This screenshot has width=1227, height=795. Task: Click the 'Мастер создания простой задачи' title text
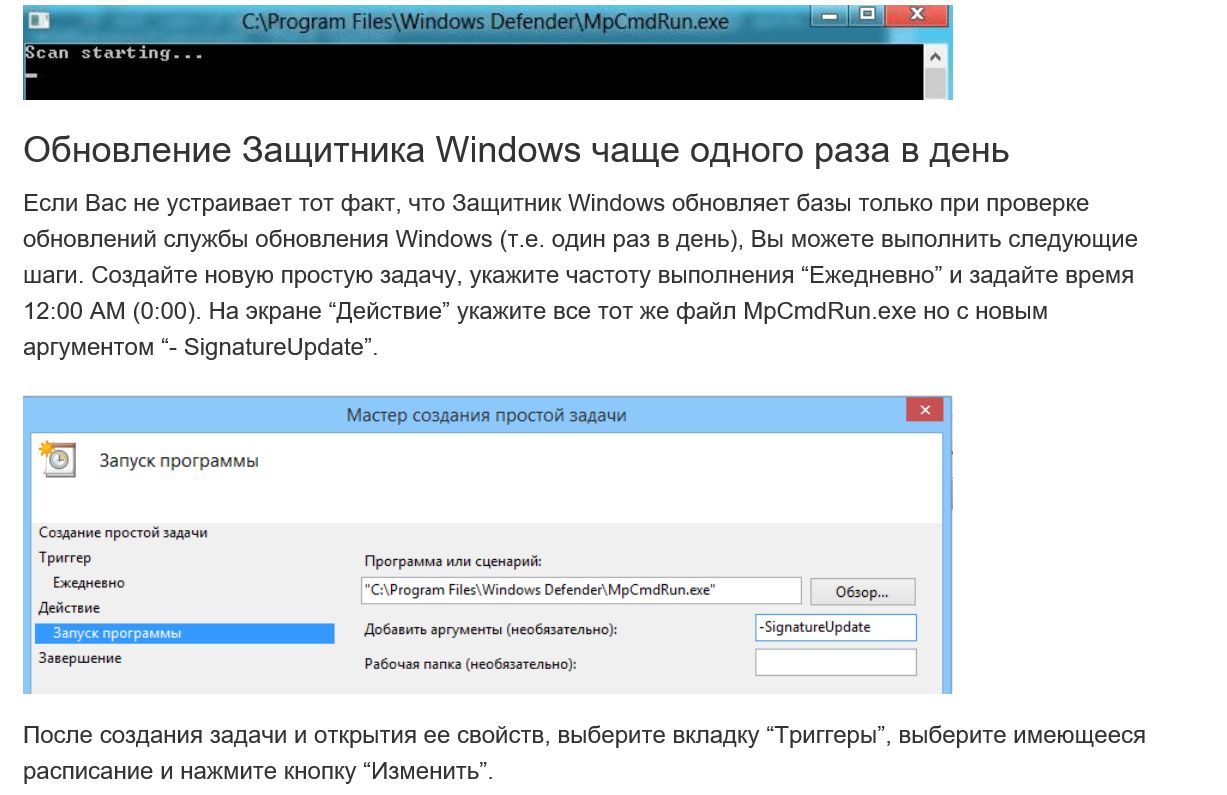tap(486, 415)
